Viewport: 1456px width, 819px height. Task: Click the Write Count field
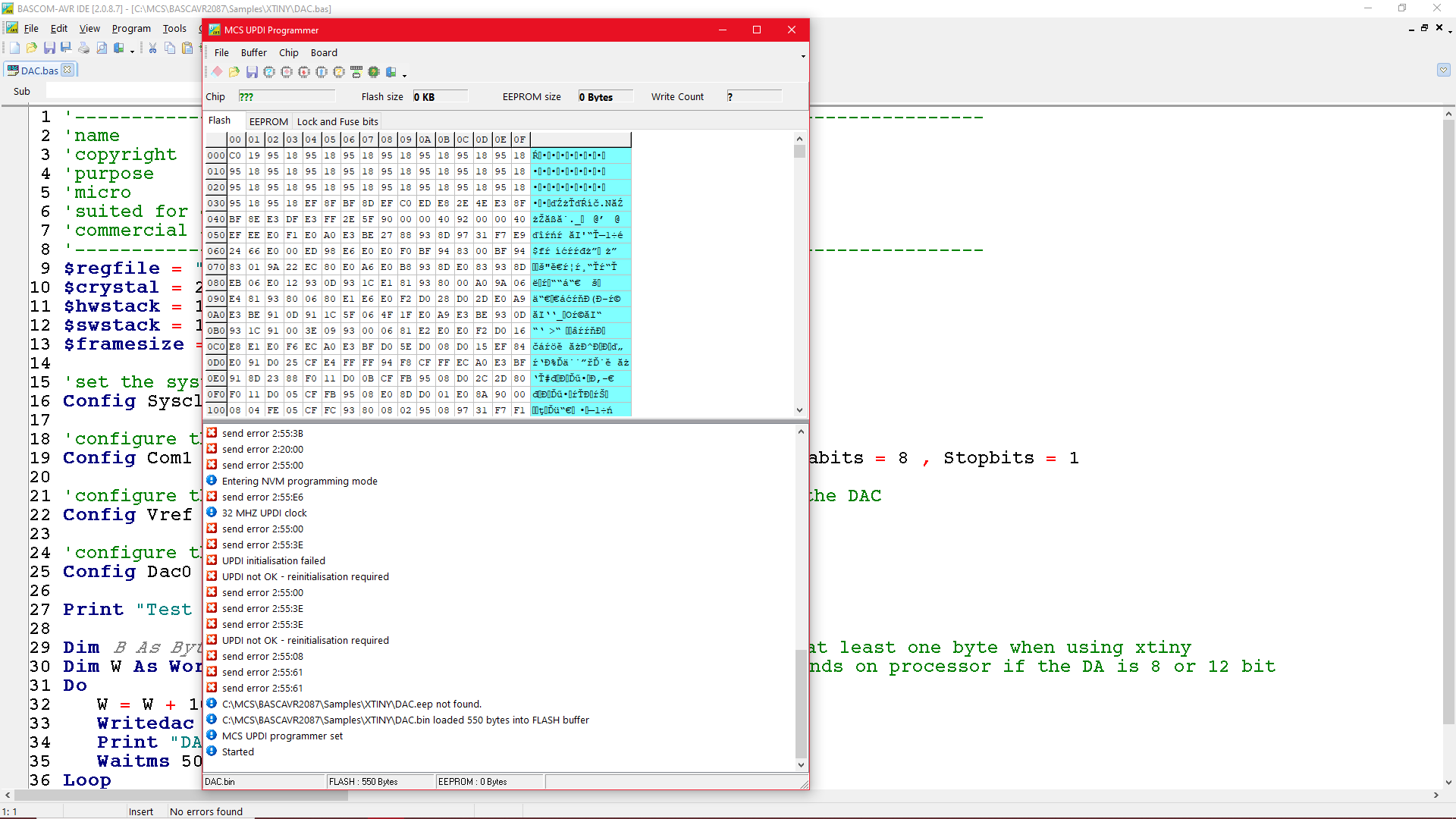tap(754, 96)
